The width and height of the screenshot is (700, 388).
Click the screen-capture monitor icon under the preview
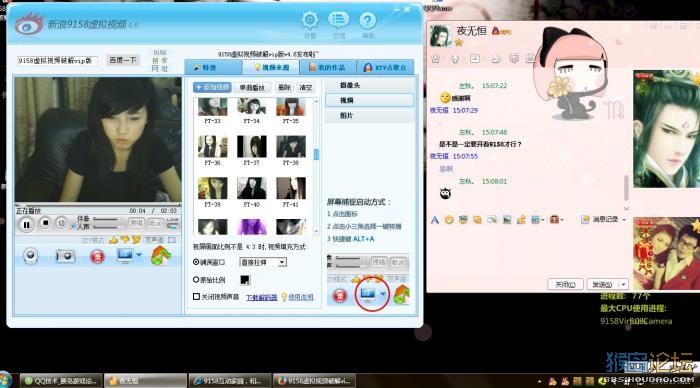[125, 255]
